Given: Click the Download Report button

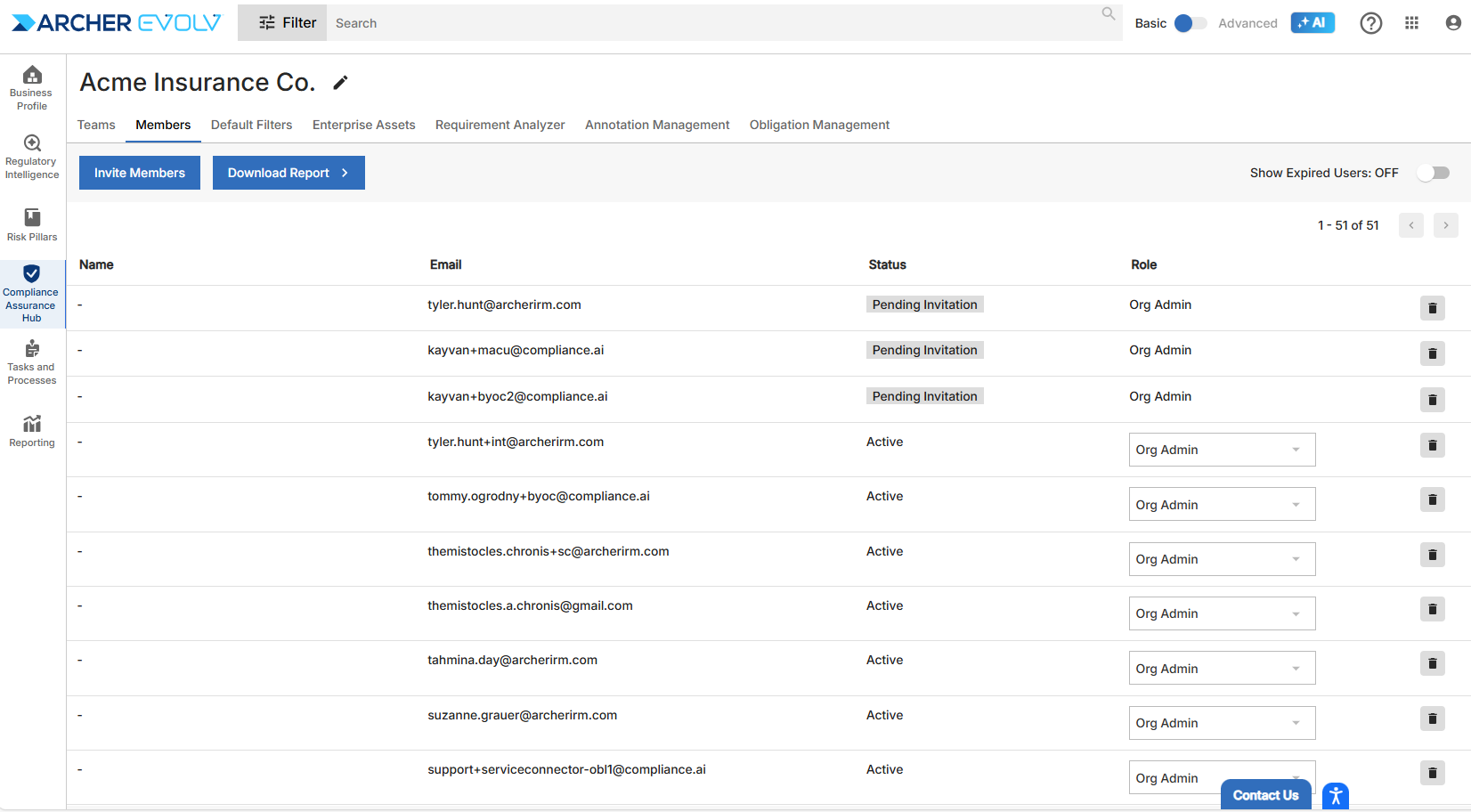Looking at the screenshot, I should 288,173.
